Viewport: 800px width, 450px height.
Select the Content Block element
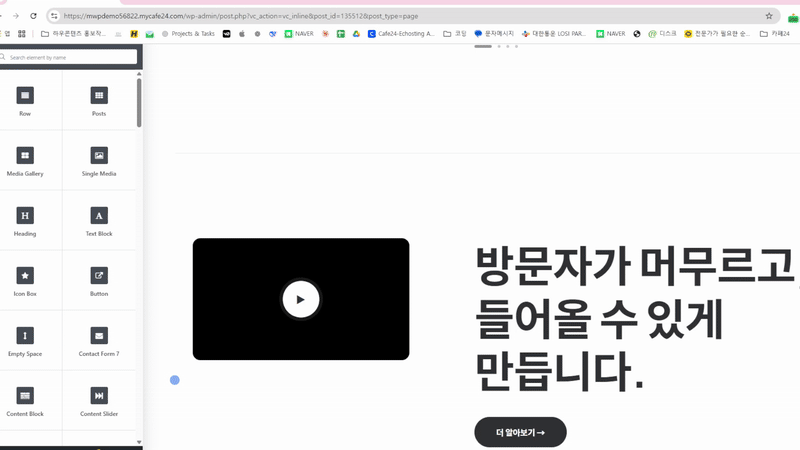[25, 395]
